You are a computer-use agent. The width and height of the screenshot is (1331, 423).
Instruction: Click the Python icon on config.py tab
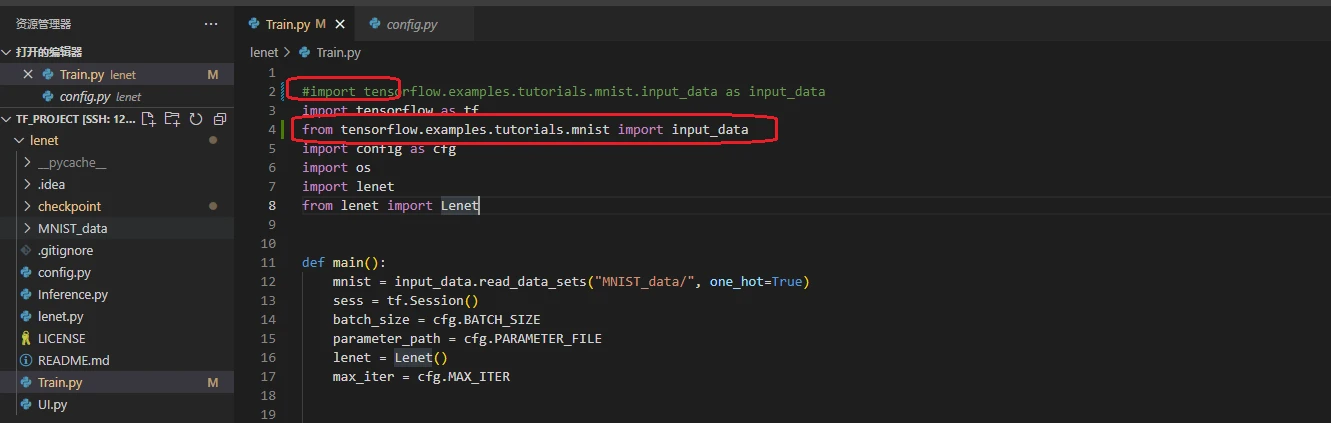coord(375,24)
